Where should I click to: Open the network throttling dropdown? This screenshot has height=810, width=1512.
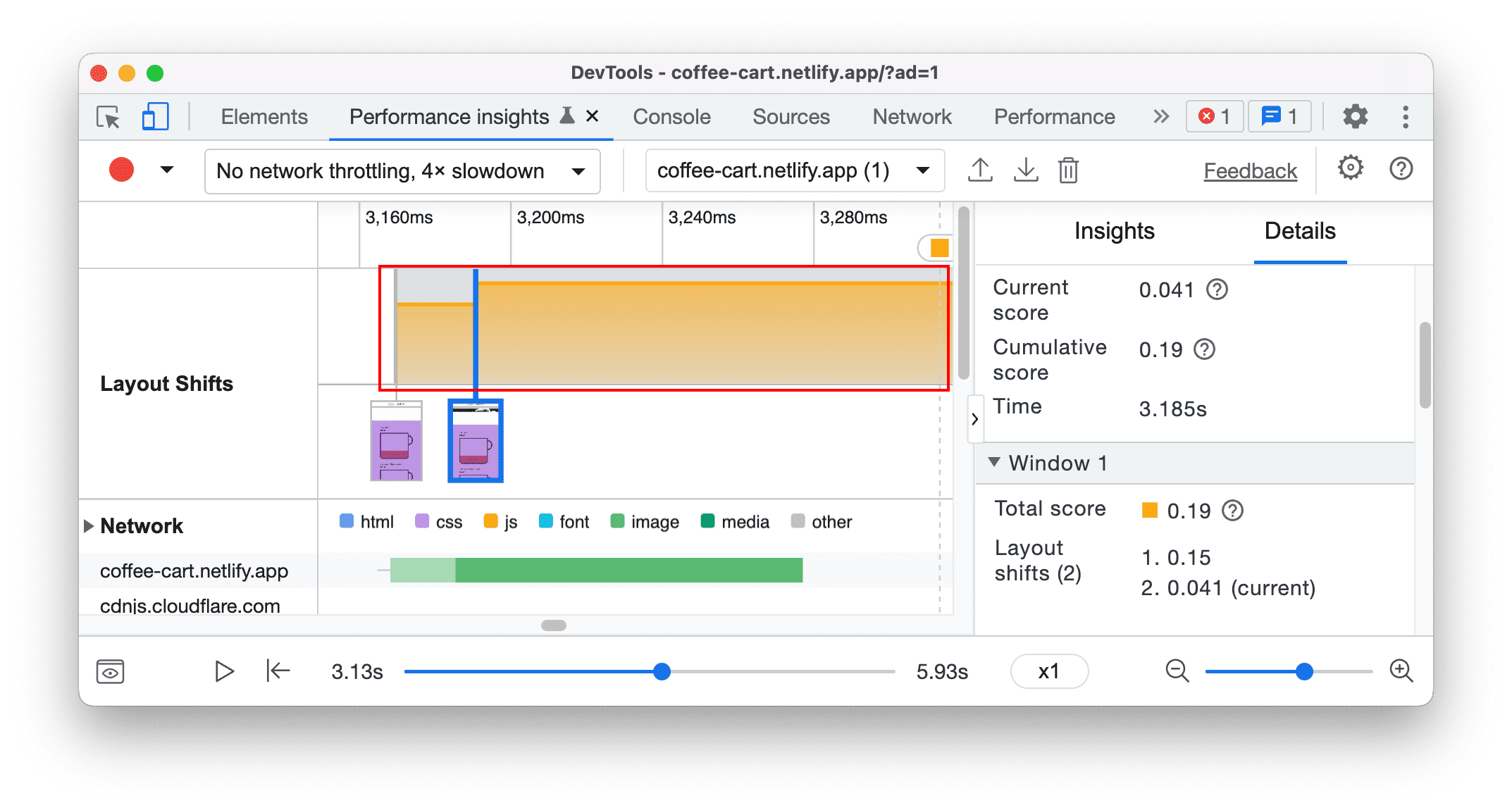click(x=394, y=170)
